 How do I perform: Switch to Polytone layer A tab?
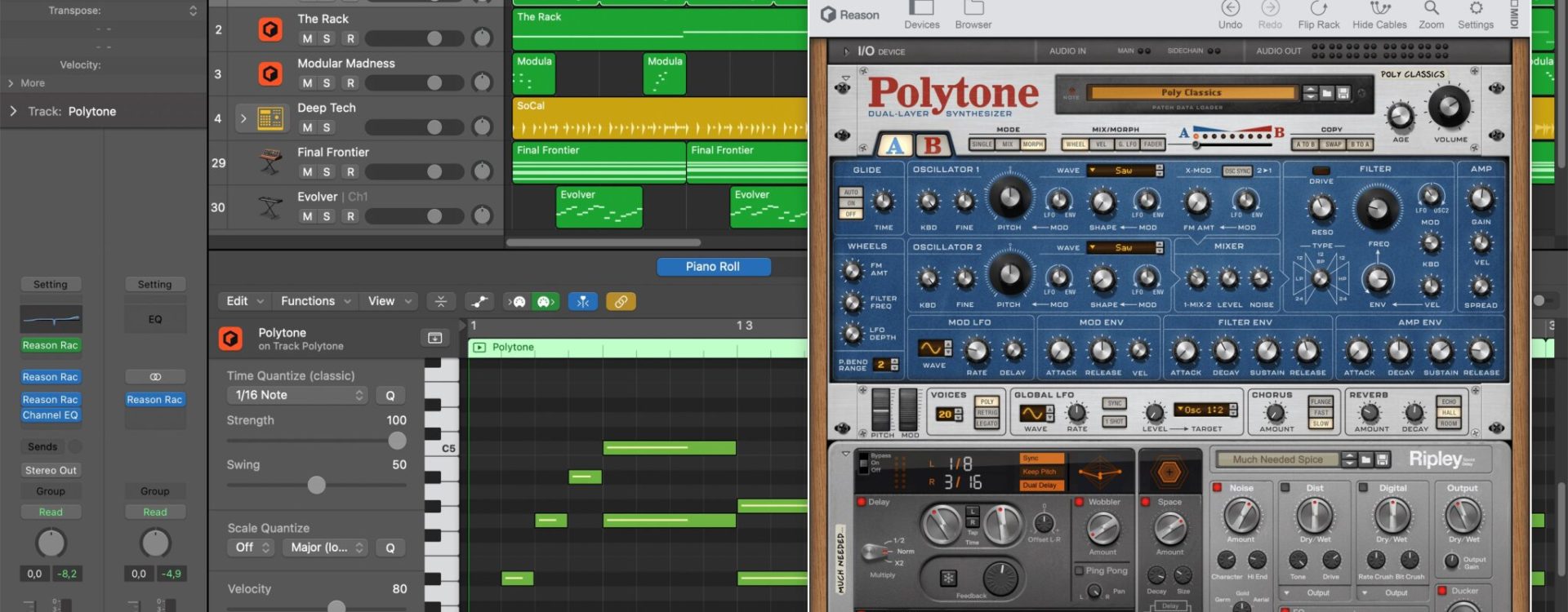coord(896,145)
